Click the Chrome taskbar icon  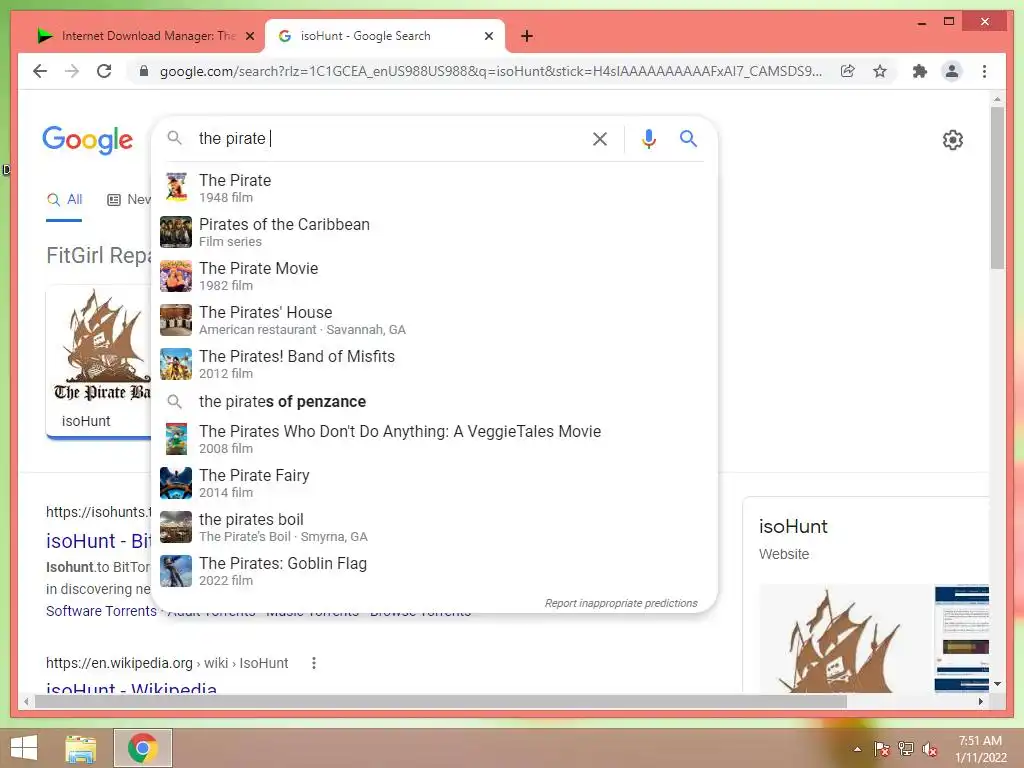tap(142, 748)
